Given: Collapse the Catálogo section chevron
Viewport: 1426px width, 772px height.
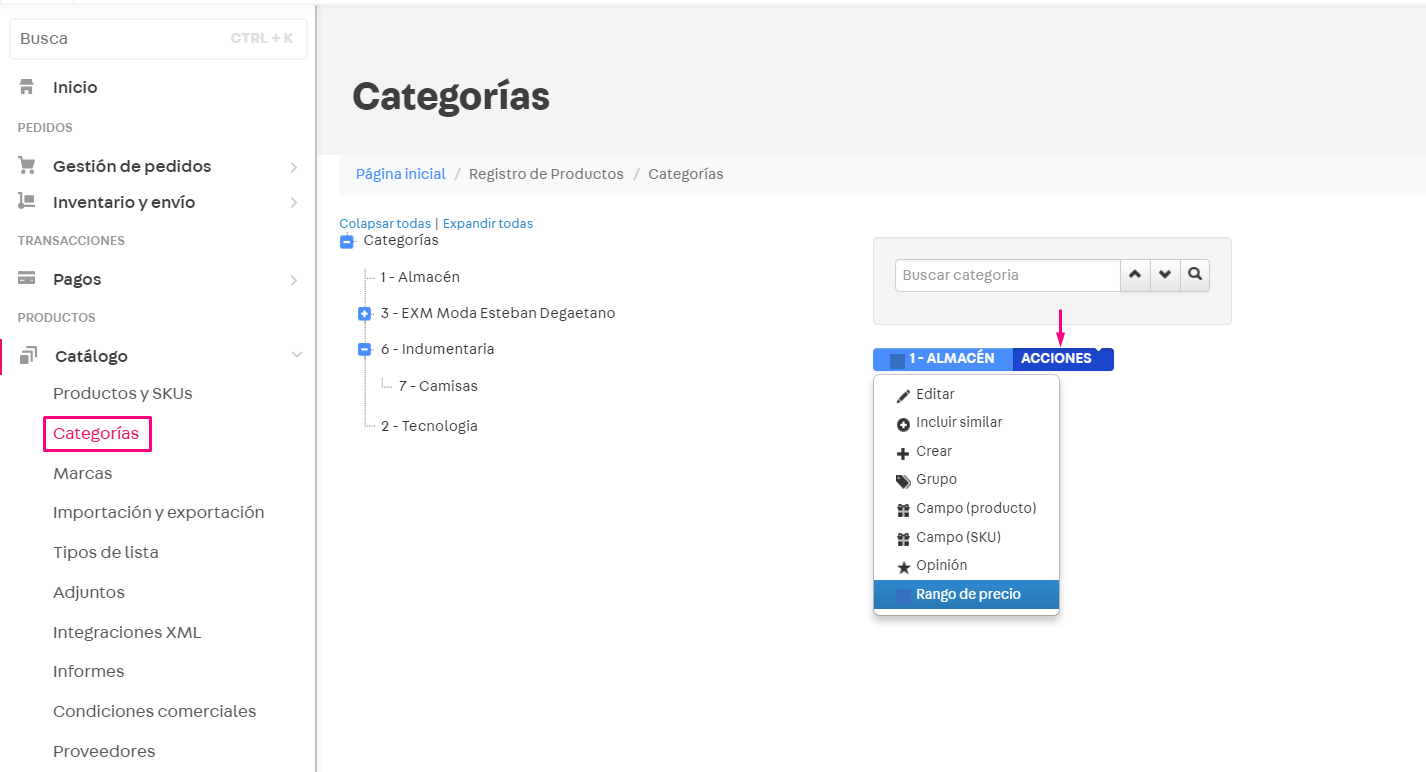Looking at the screenshot, I should click(297, 355).
